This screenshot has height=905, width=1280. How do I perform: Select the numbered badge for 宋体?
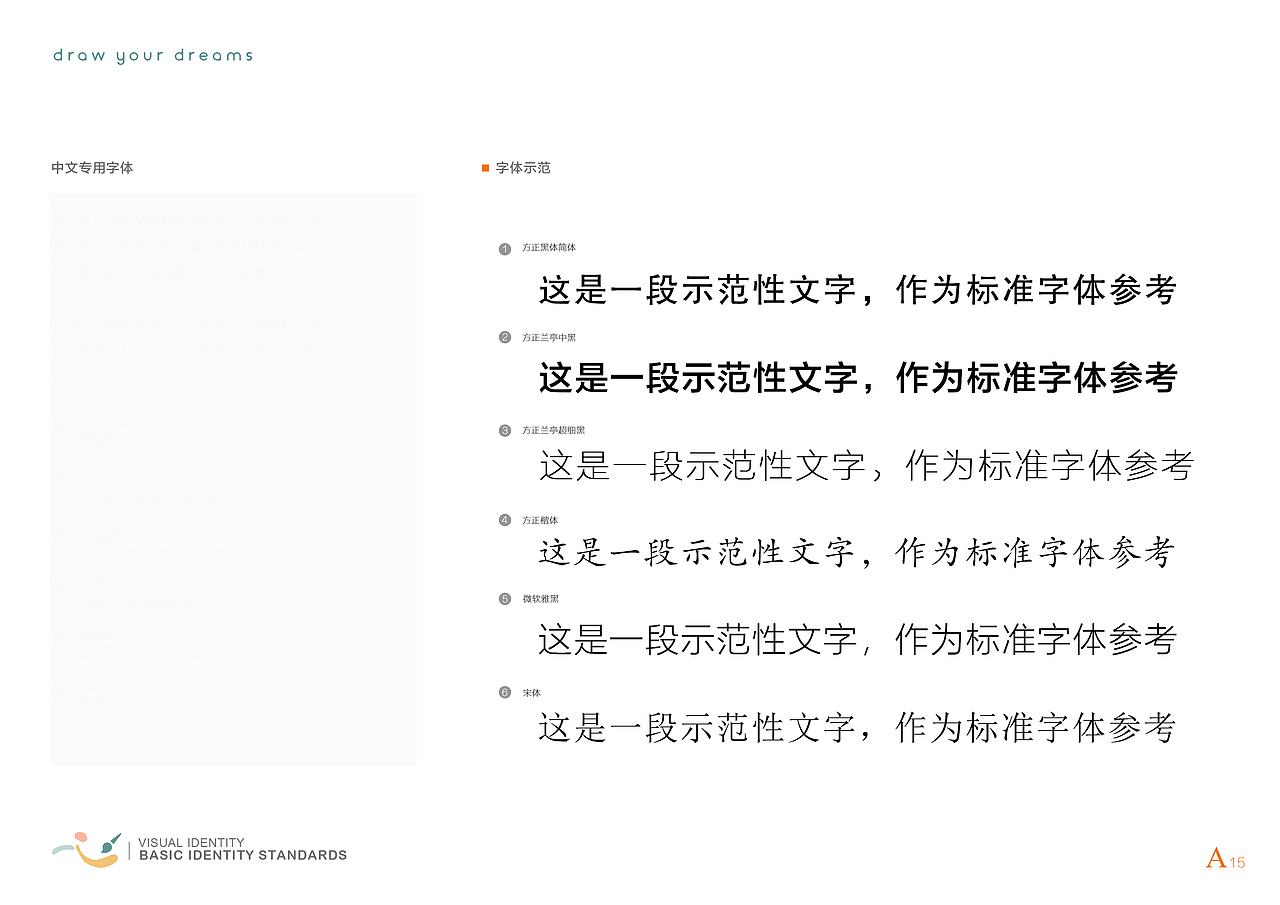[504, 691]
